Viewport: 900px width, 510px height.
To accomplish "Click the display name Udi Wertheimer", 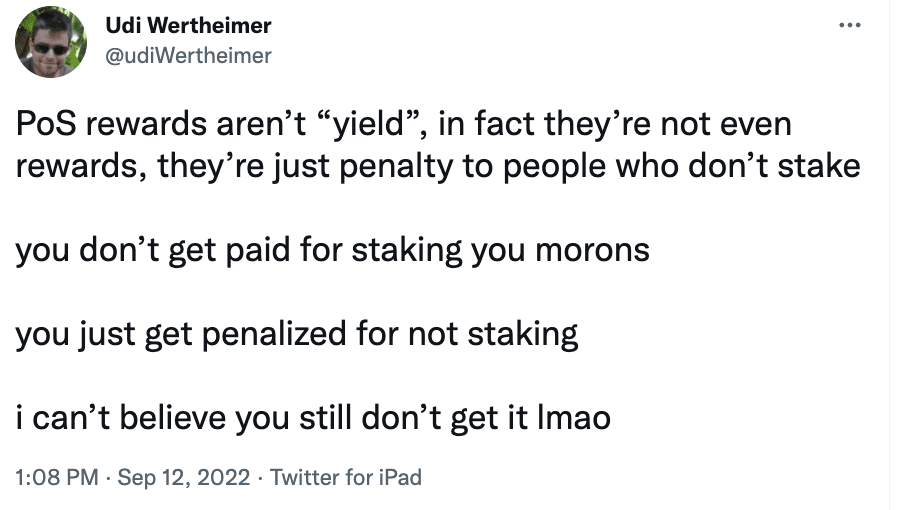I will [x=188, y=25].
